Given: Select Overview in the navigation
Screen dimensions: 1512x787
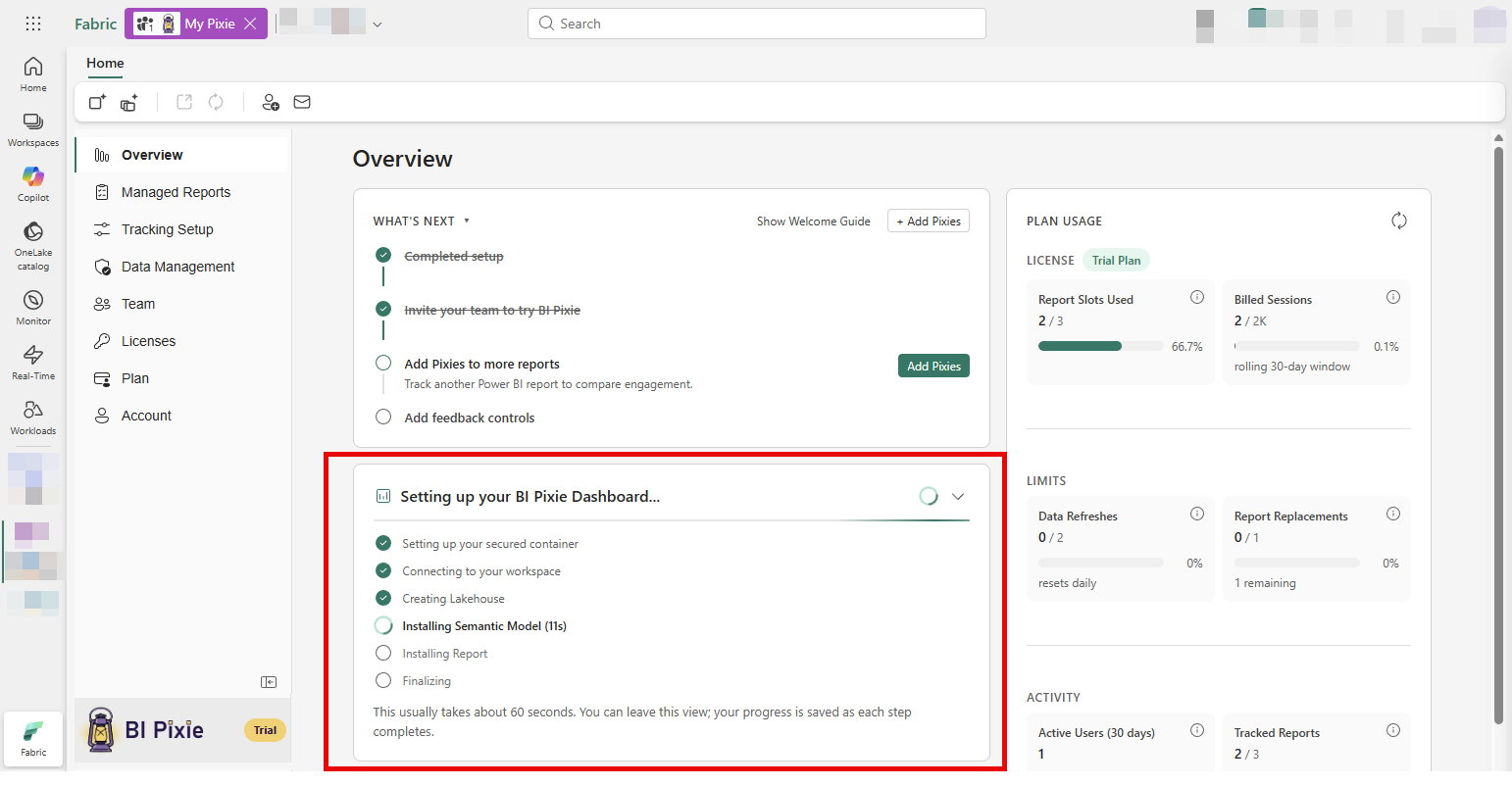Looking at the screenshot, I should pyautogui.click(x=181, y=155).
